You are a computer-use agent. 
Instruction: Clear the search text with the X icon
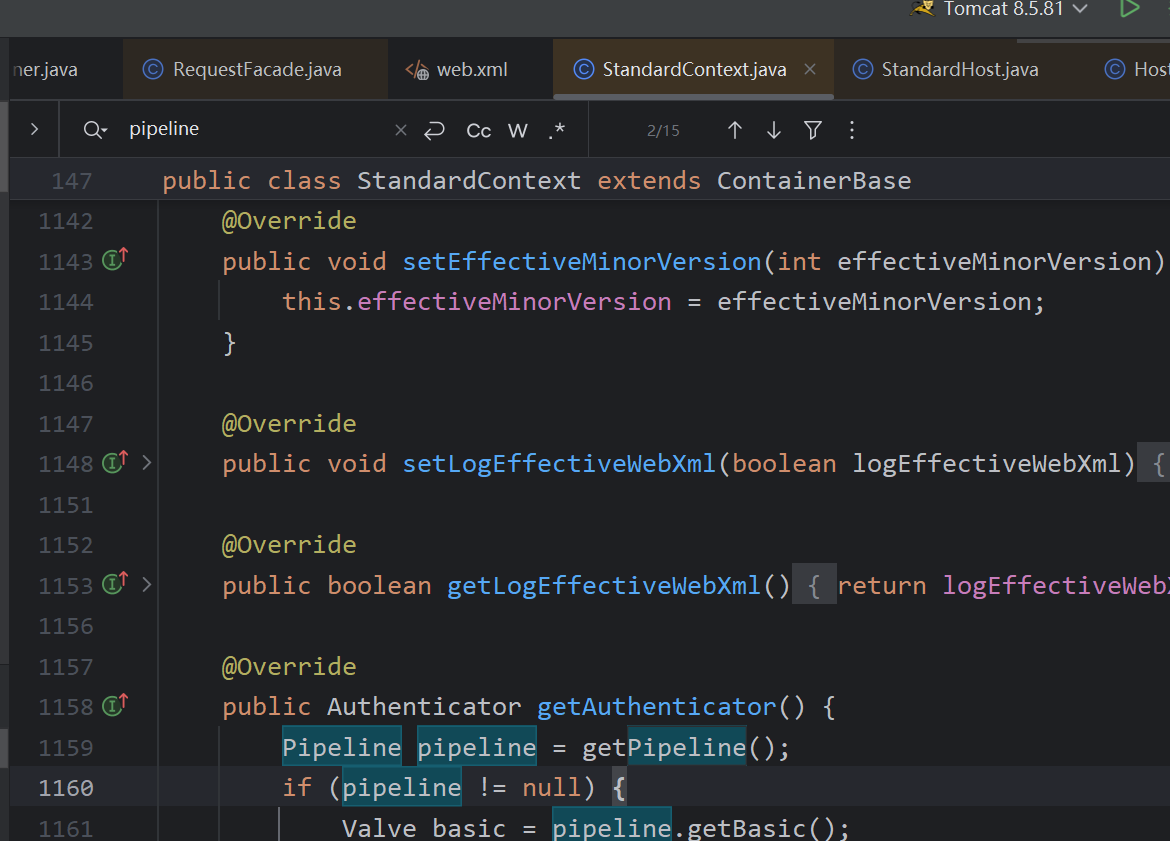coord(400,130)
